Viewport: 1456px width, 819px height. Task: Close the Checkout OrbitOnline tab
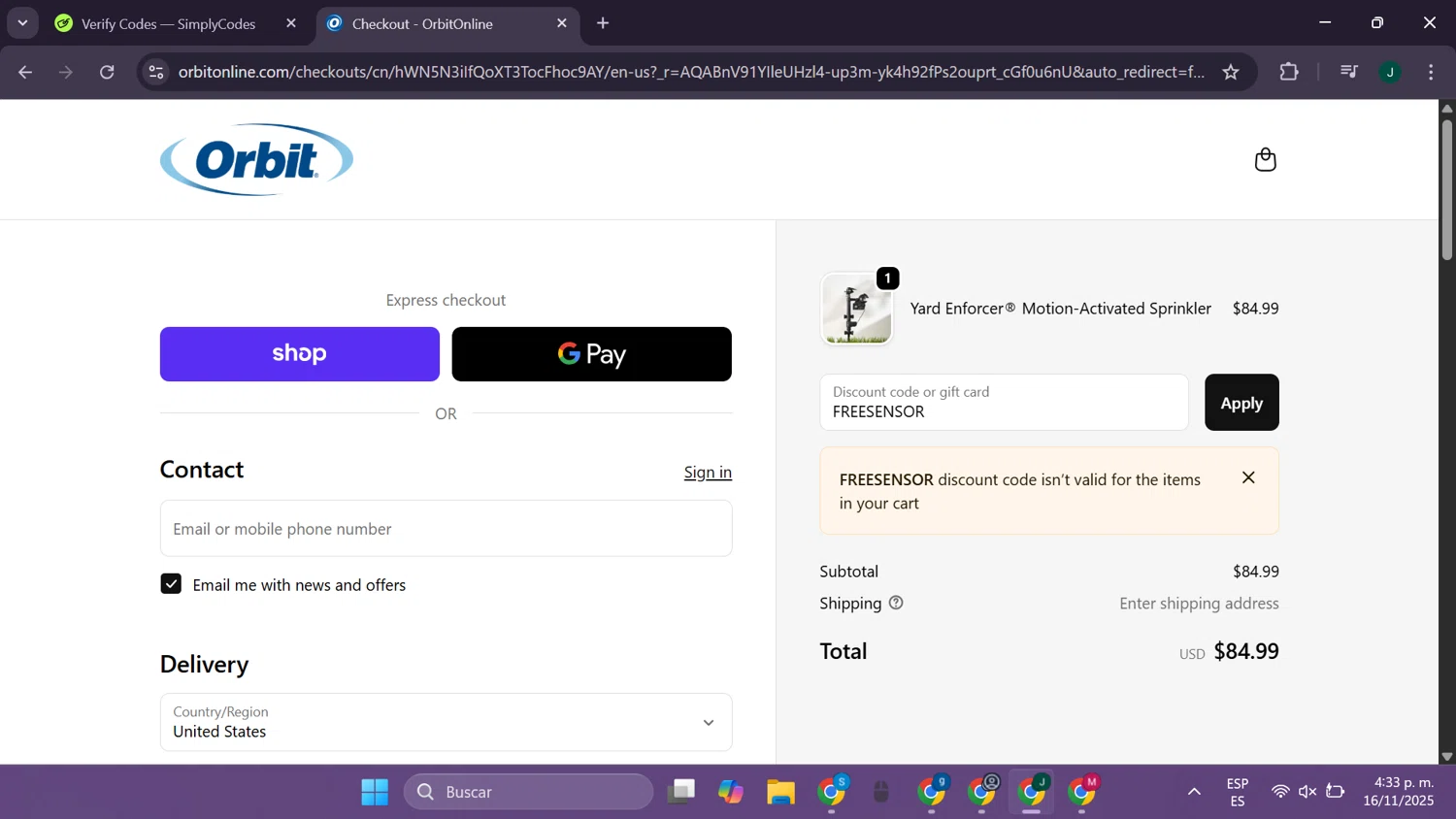(x=562, y=23)
